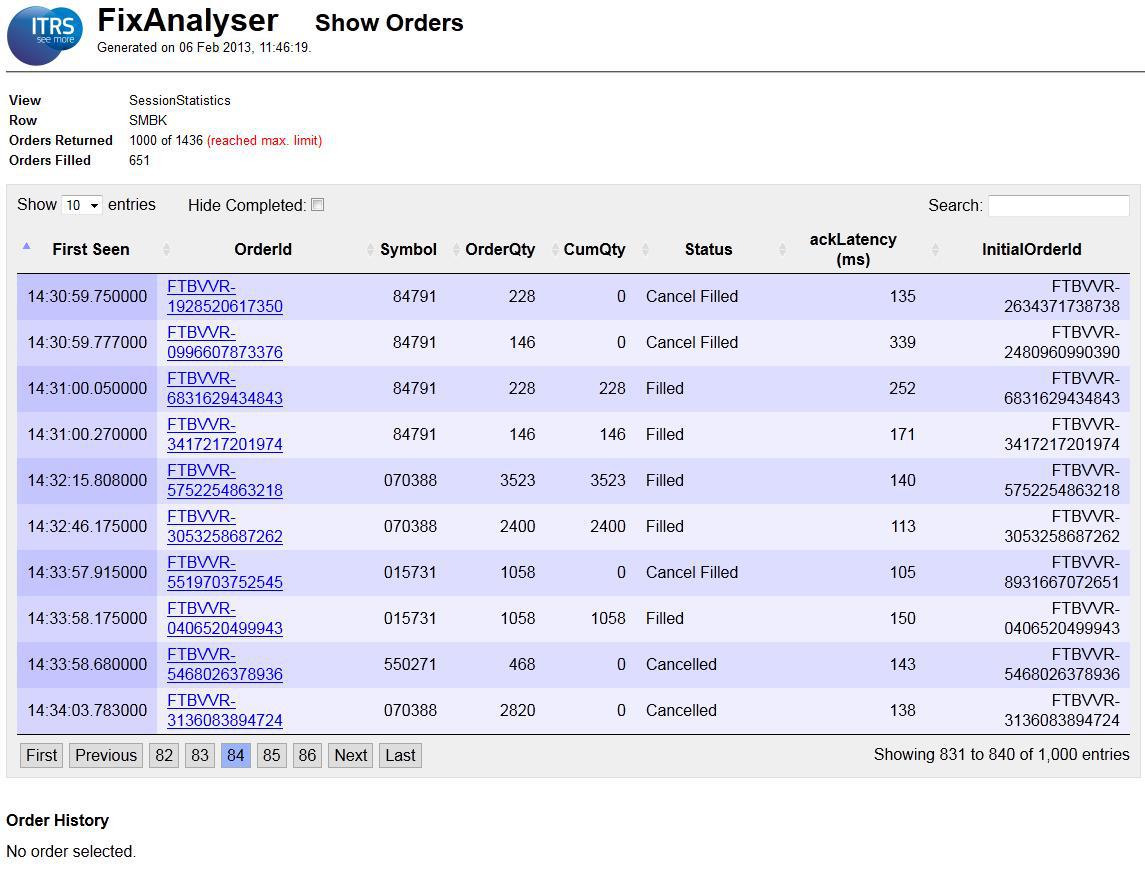The image size is (1145, 870).
Task: Sort table by OrderId column header
Action: pos(262,250)
